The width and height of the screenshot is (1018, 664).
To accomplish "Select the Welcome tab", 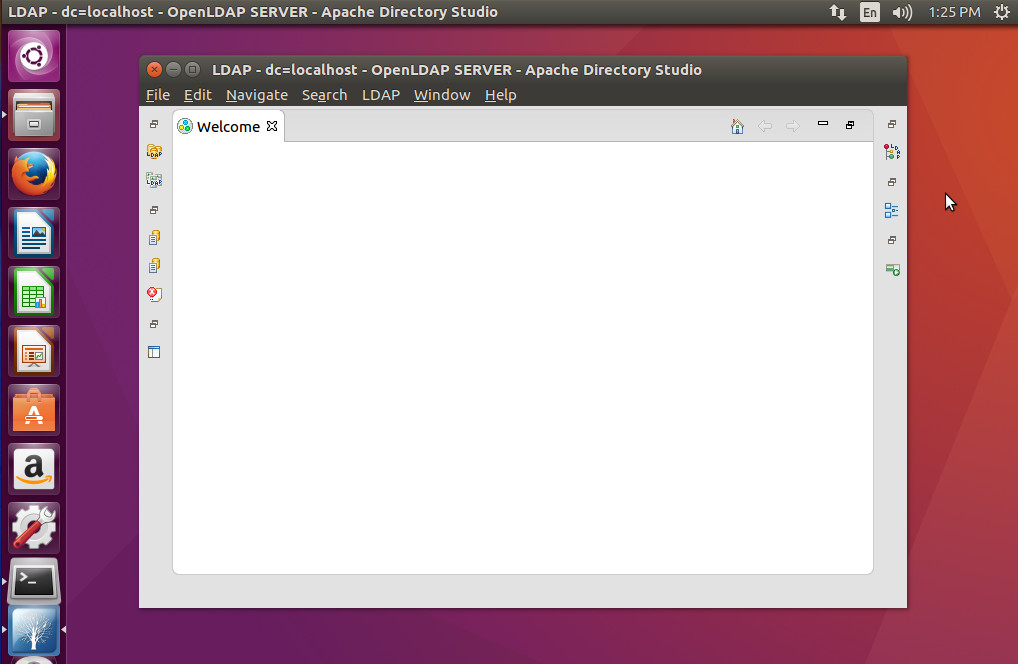I will tap(228, 126).
